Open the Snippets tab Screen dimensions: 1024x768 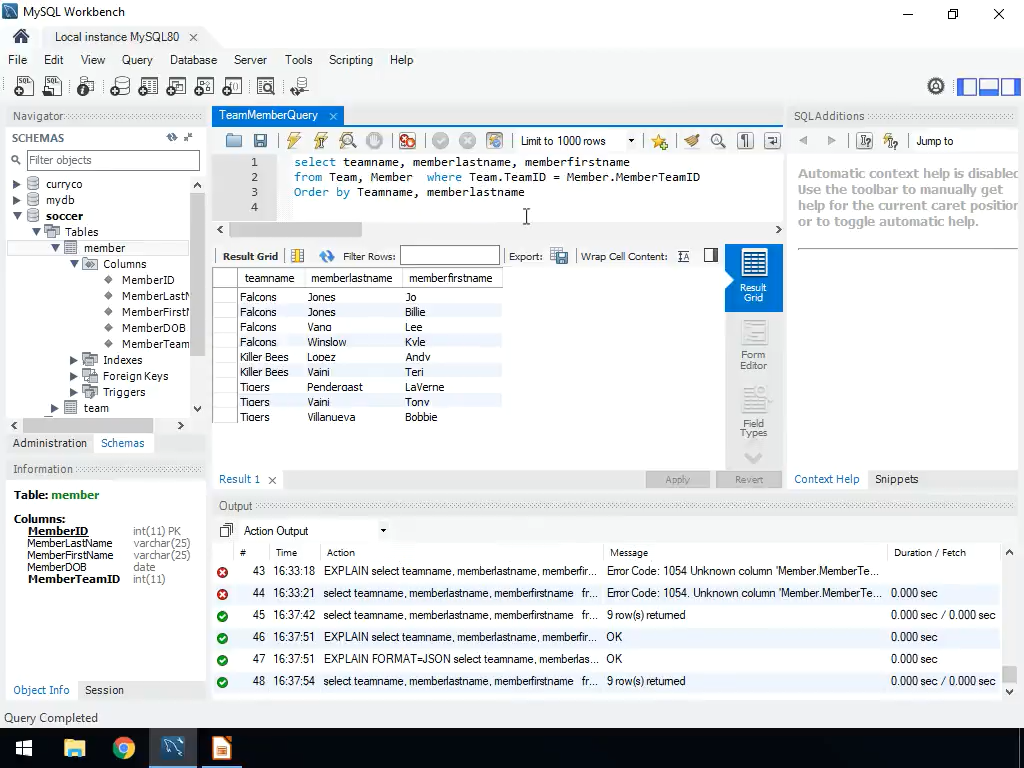[x=896, y=479]
